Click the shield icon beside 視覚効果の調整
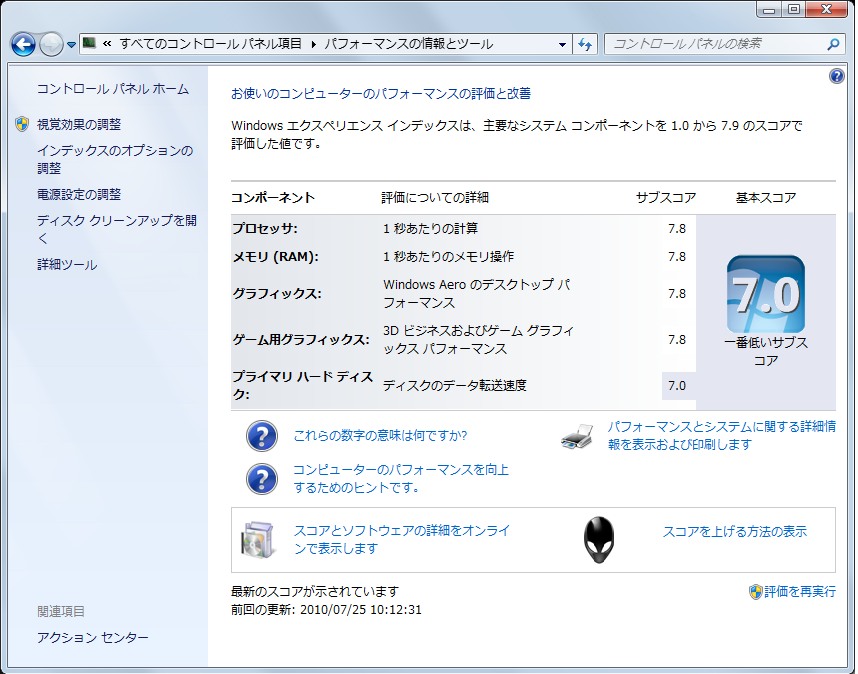Viewport: 858px width, 674px height. pyautogui.click(x=22, y=124)
